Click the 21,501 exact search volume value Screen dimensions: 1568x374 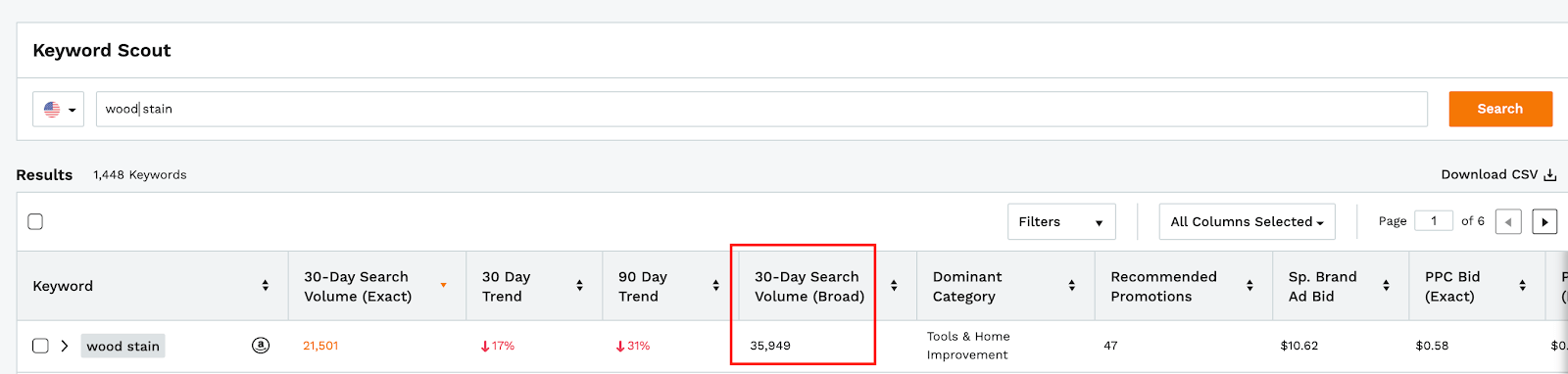tap(320, 346)
